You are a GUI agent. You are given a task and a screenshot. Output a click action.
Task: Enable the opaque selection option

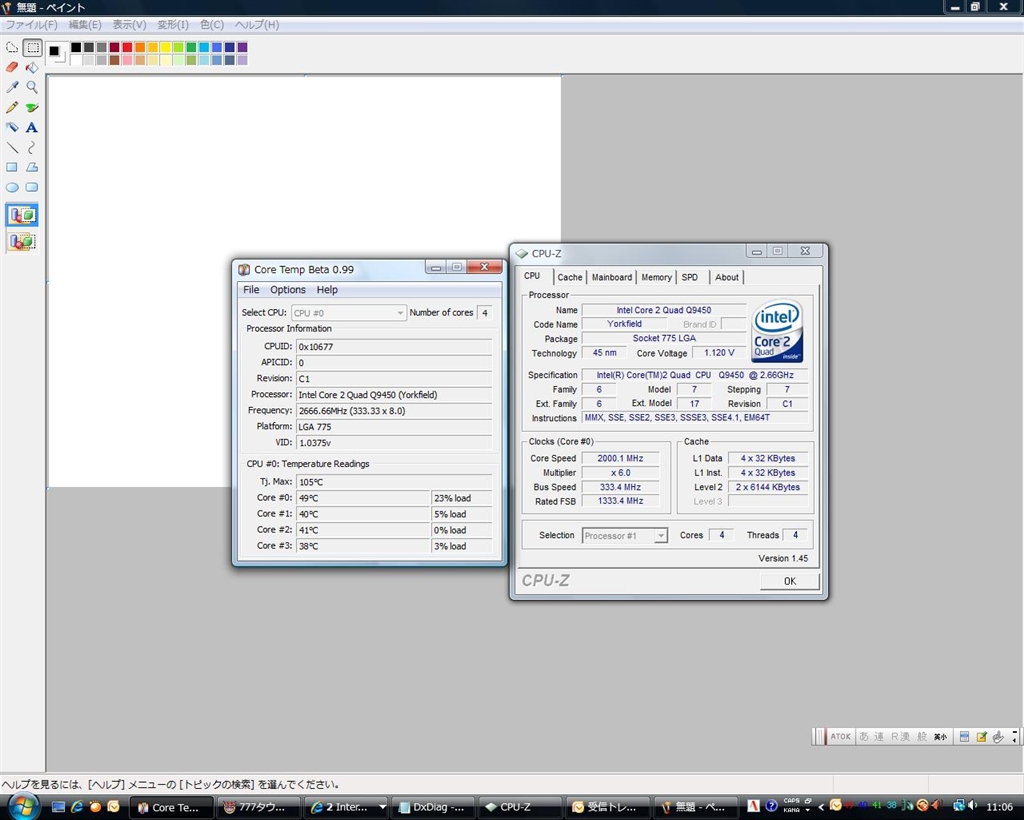coord(22,214)
